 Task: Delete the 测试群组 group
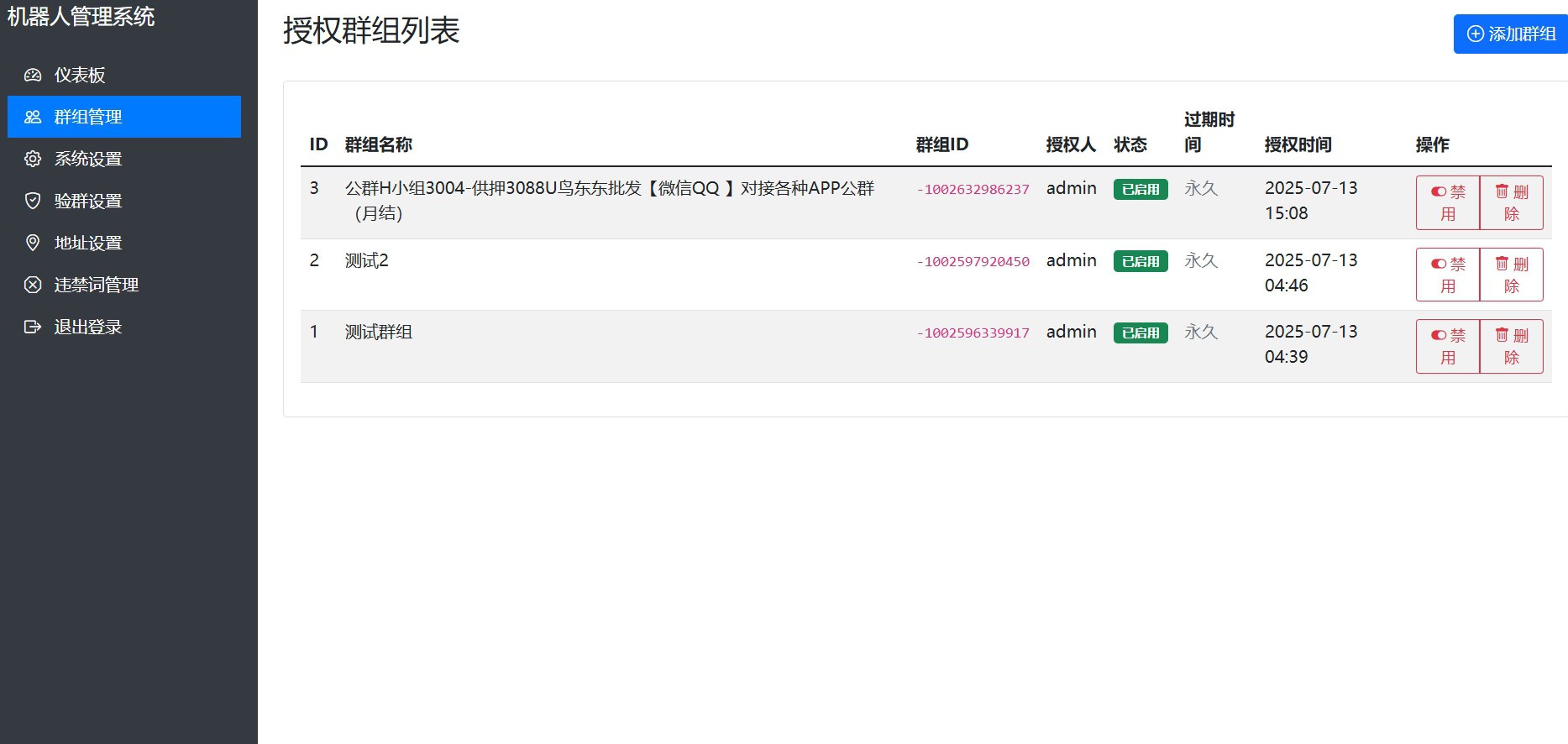point(1511,346)
